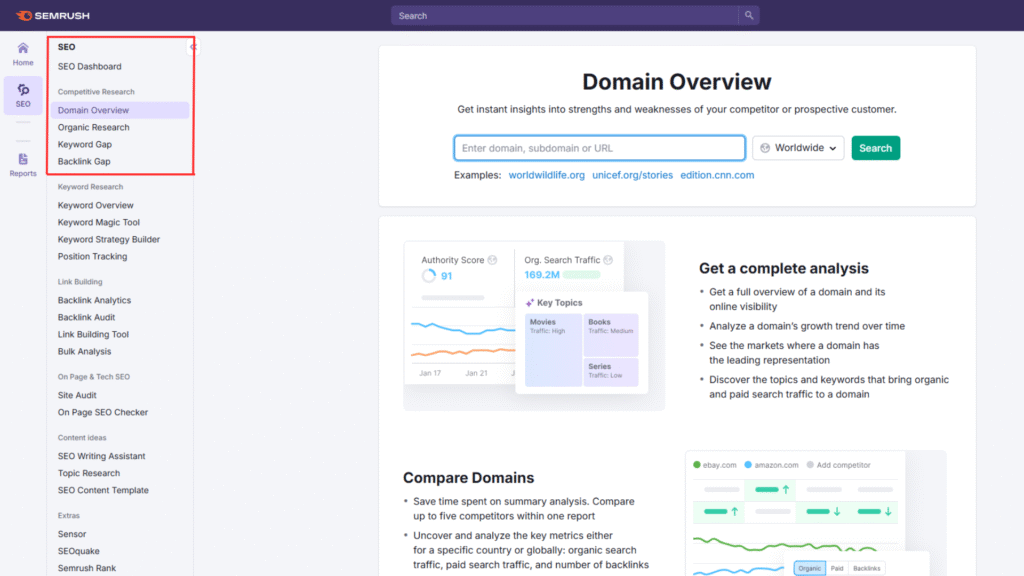Click the globe icon in Worldwide selector

(x=765, y=148)
